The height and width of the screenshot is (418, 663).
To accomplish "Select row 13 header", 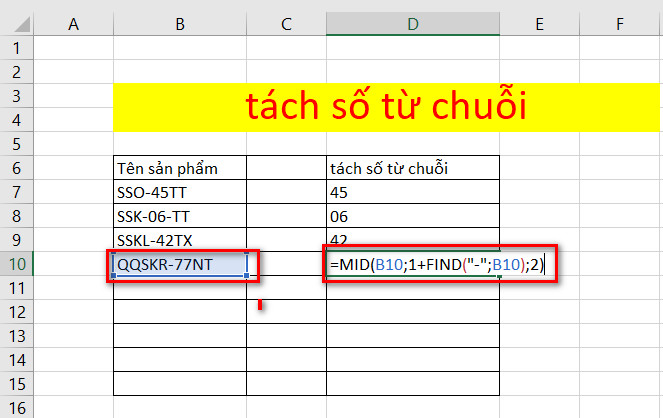I will (x=16, y=336).
